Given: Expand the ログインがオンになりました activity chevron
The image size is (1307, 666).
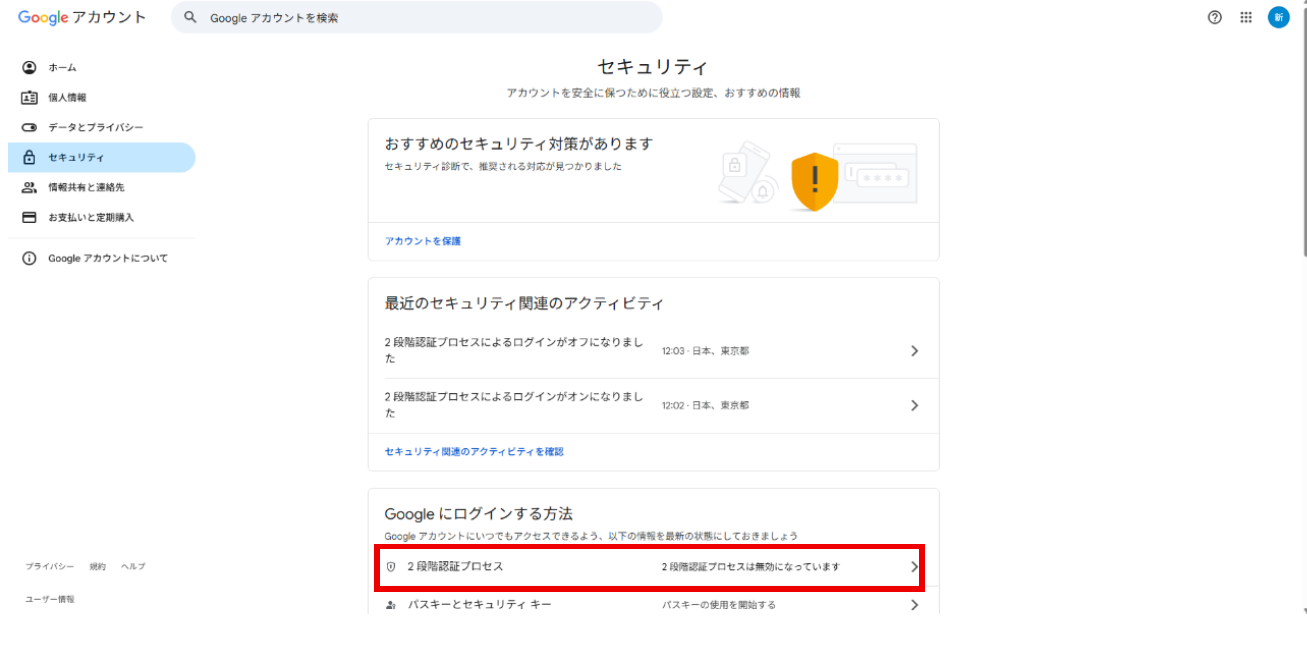Looking at the screenshot, I should click(x=914, y=406).
